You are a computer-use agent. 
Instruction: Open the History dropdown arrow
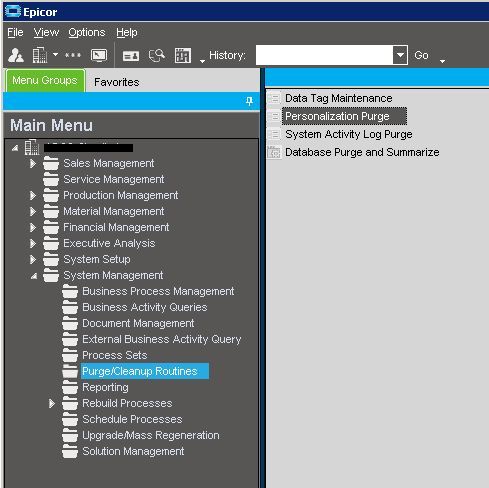(x=400, y=55)
